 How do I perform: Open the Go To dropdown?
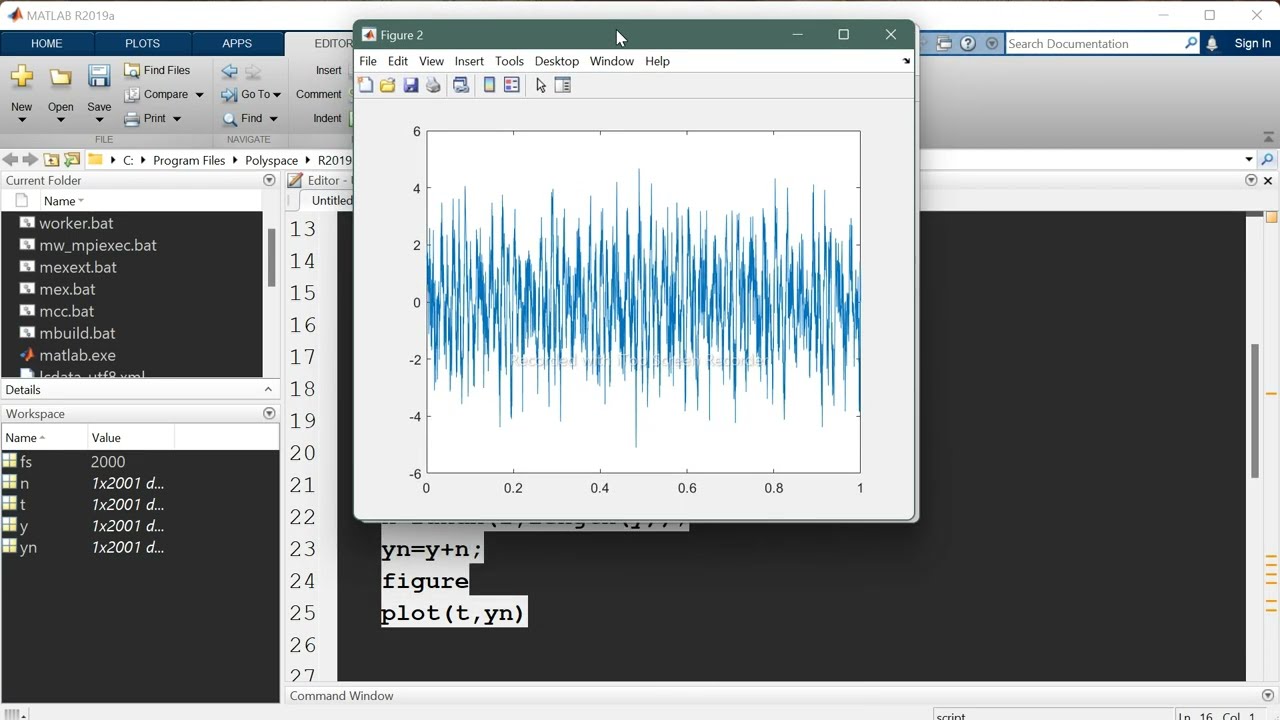(x=252, y=94)
